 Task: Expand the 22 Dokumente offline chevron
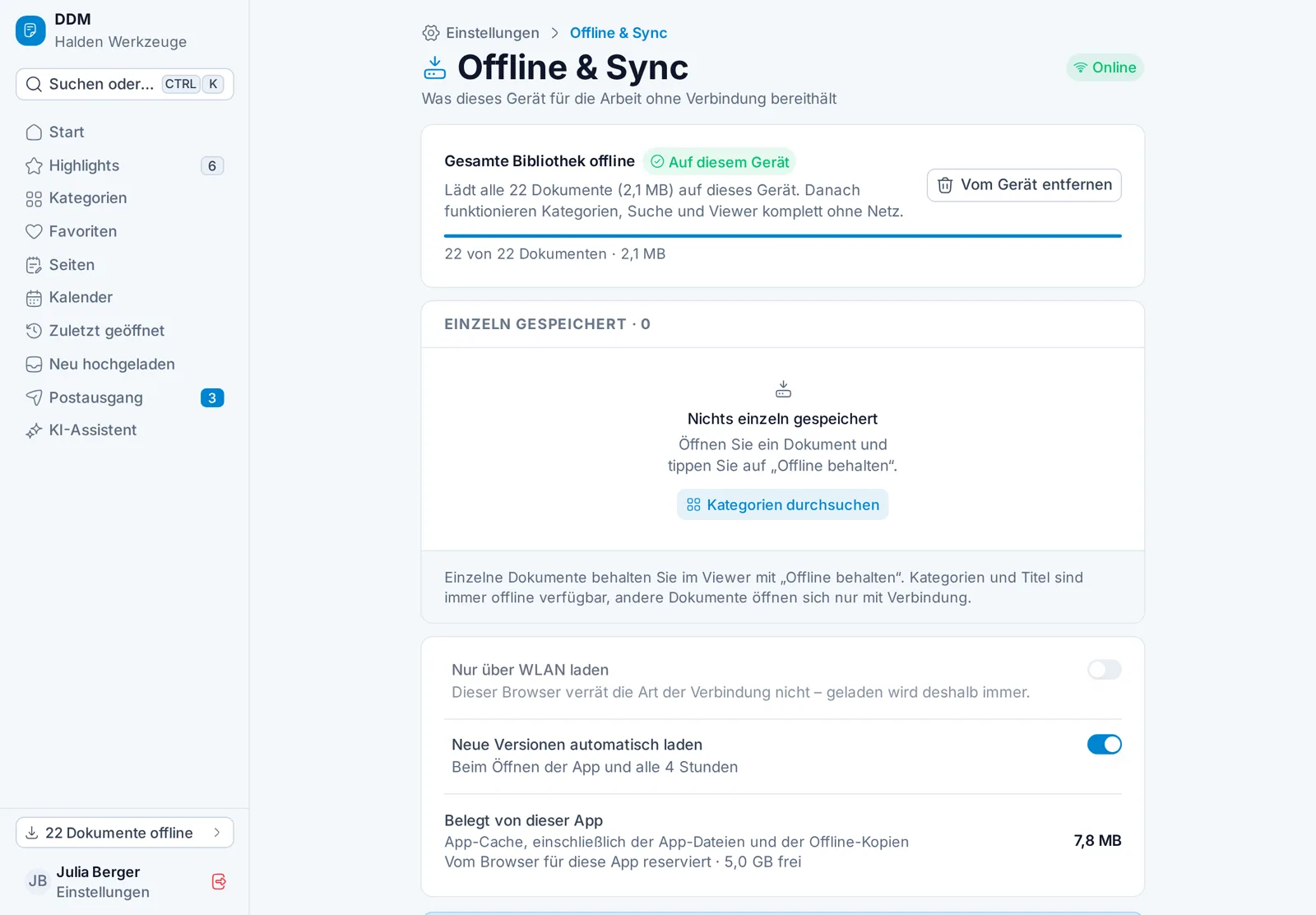pyautogui.click(x=217, y=833)
